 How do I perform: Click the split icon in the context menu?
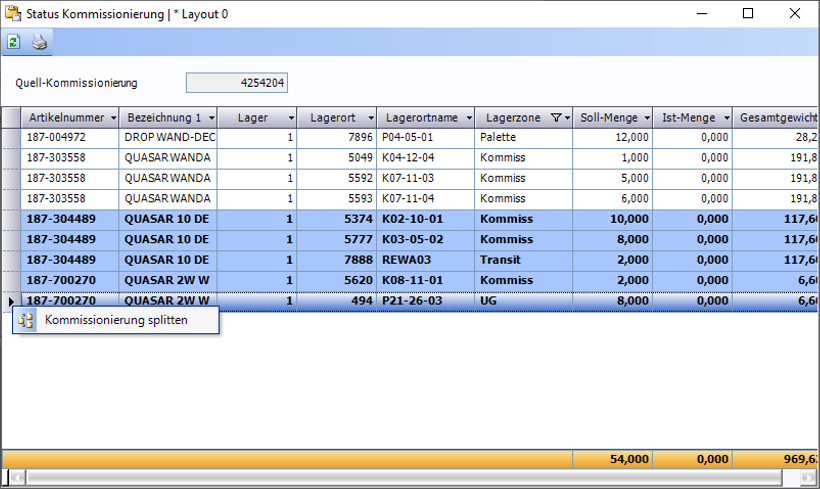pyautogui.click(x=26, y=321)
